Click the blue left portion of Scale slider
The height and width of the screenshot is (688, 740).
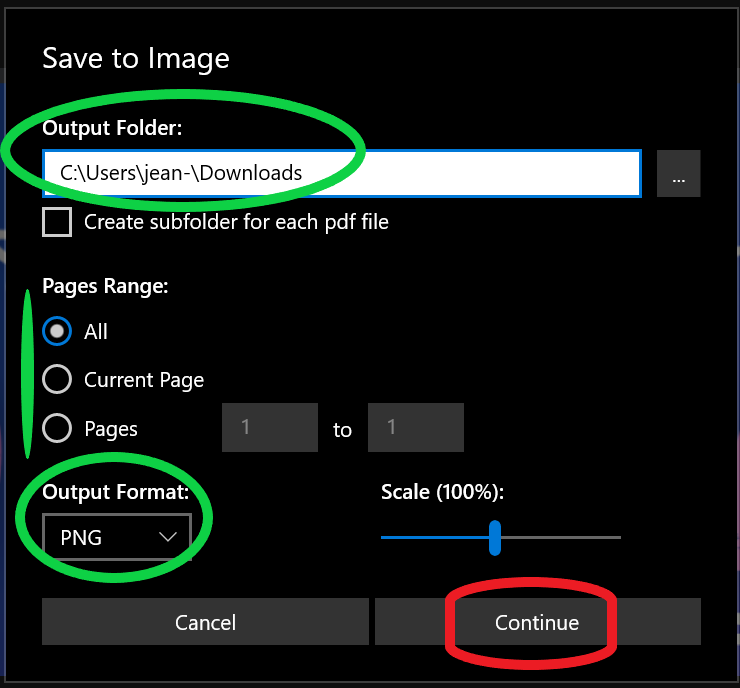[x=435, y=537]
